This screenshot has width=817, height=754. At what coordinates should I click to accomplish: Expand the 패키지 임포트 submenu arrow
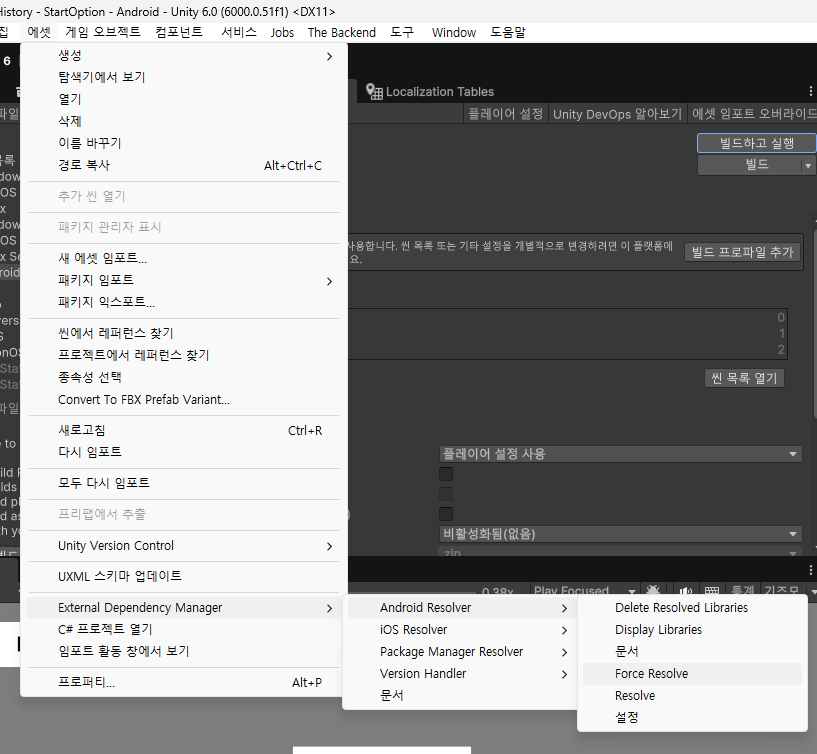[329, 281]
